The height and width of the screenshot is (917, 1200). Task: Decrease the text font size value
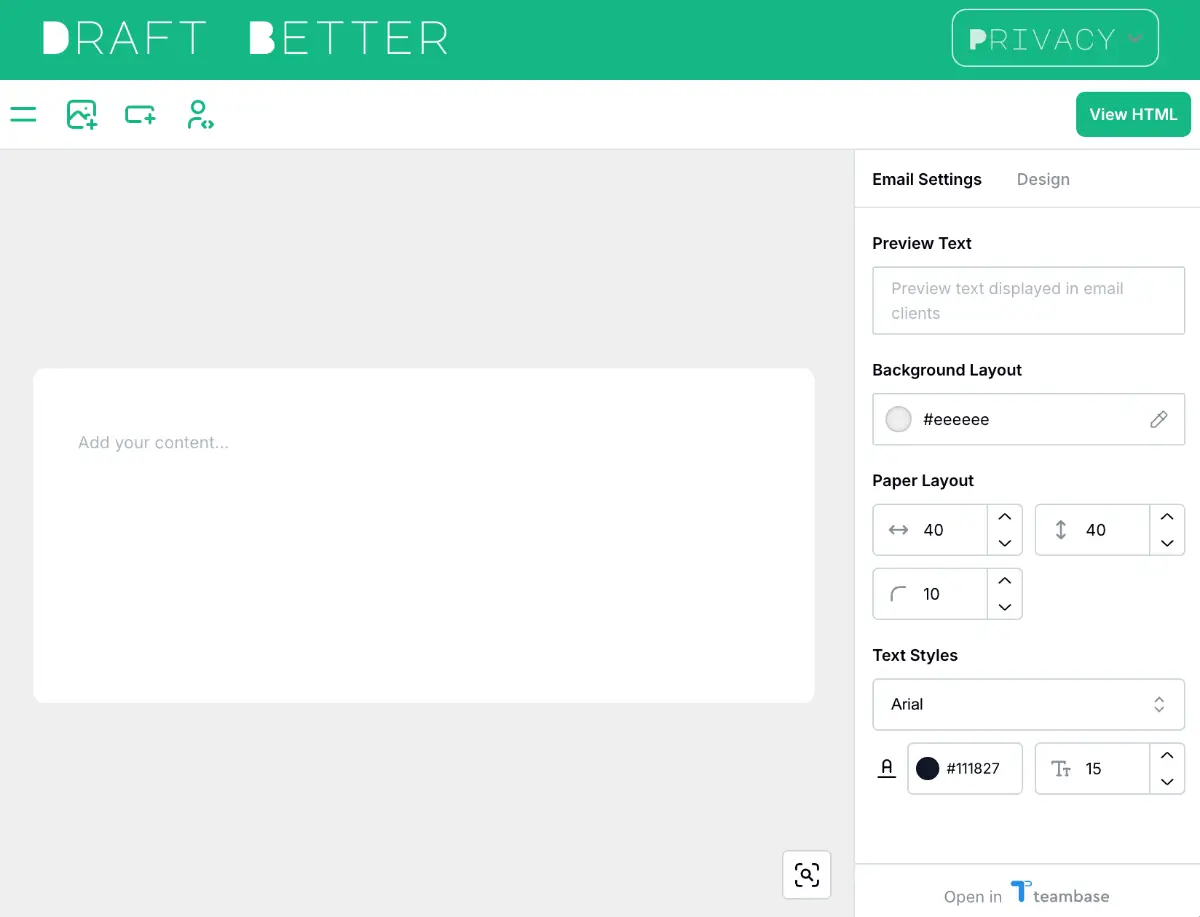pos(1166,782)
